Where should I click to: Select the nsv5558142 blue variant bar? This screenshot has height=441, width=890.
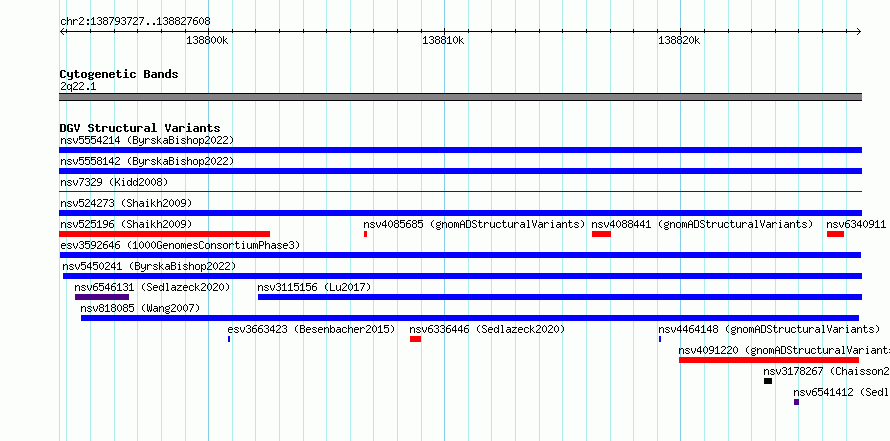pos(460,171)
